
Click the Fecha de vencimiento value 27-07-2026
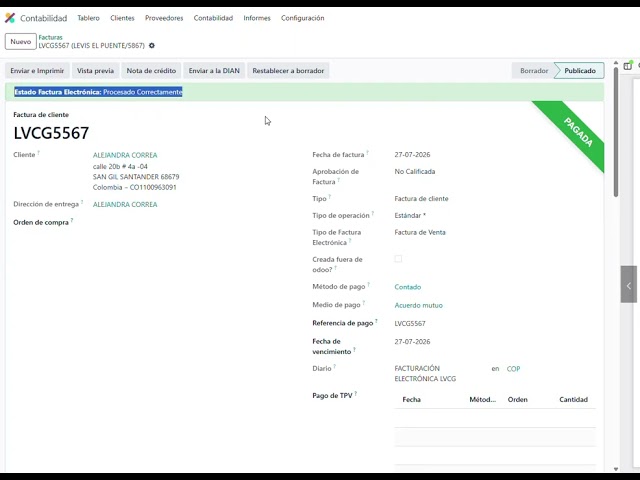tap(412, 342)
